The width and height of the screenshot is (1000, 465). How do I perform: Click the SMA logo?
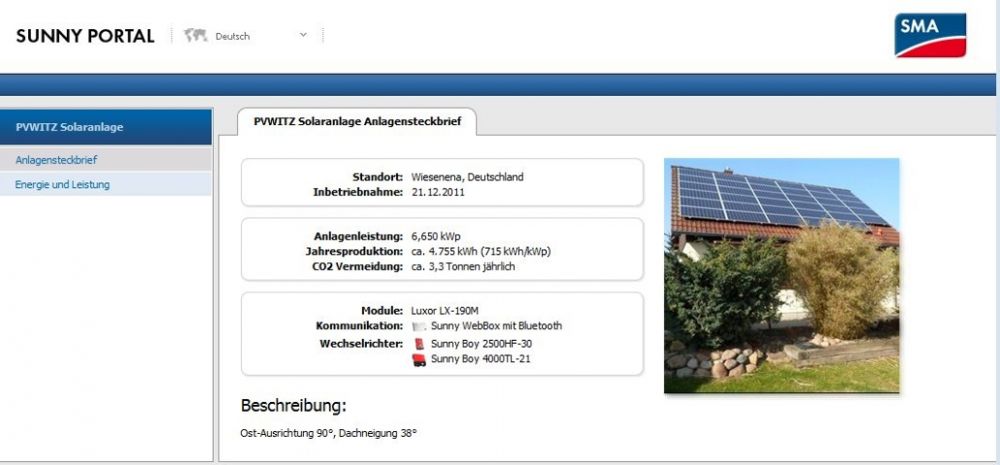pyautogui.click(x=930, y=35)
